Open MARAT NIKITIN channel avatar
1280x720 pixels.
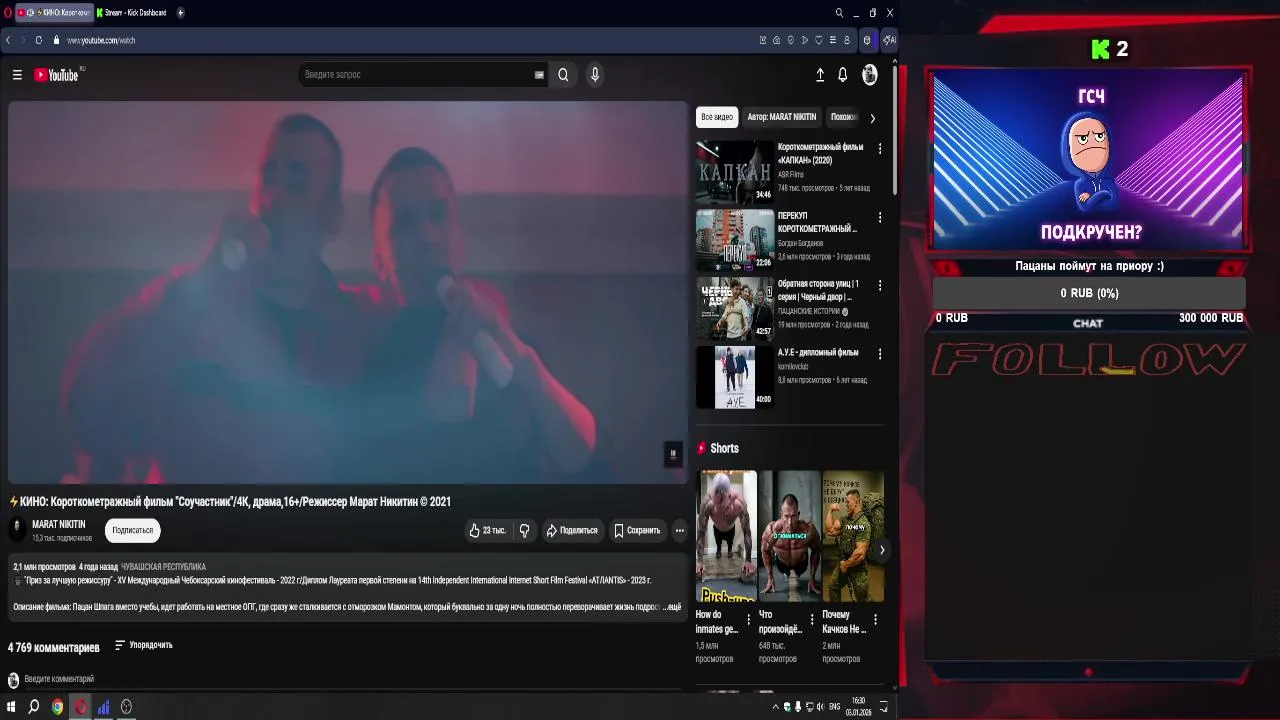point(17,530)
